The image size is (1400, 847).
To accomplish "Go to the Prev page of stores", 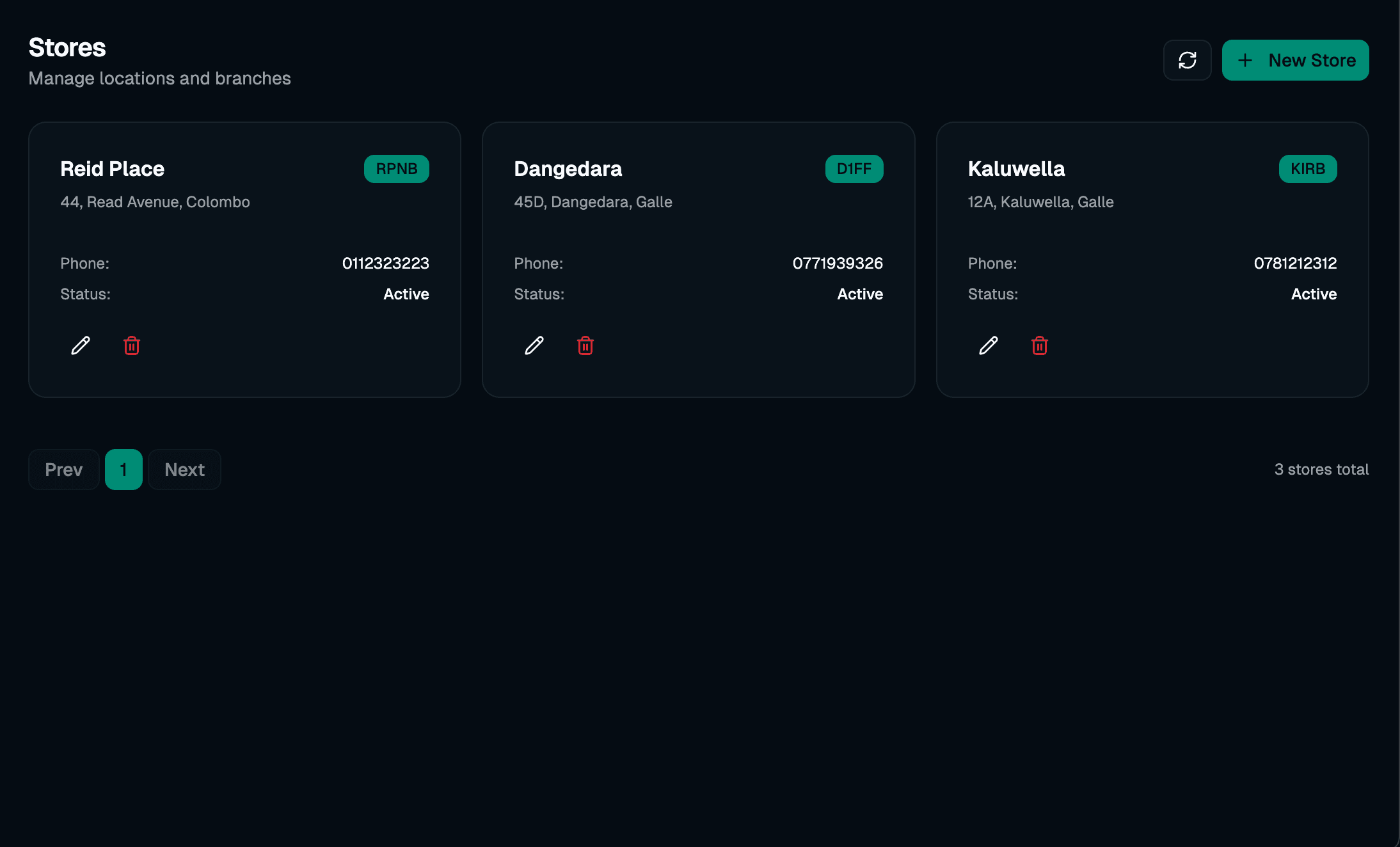I will click(x=63, y=469).
